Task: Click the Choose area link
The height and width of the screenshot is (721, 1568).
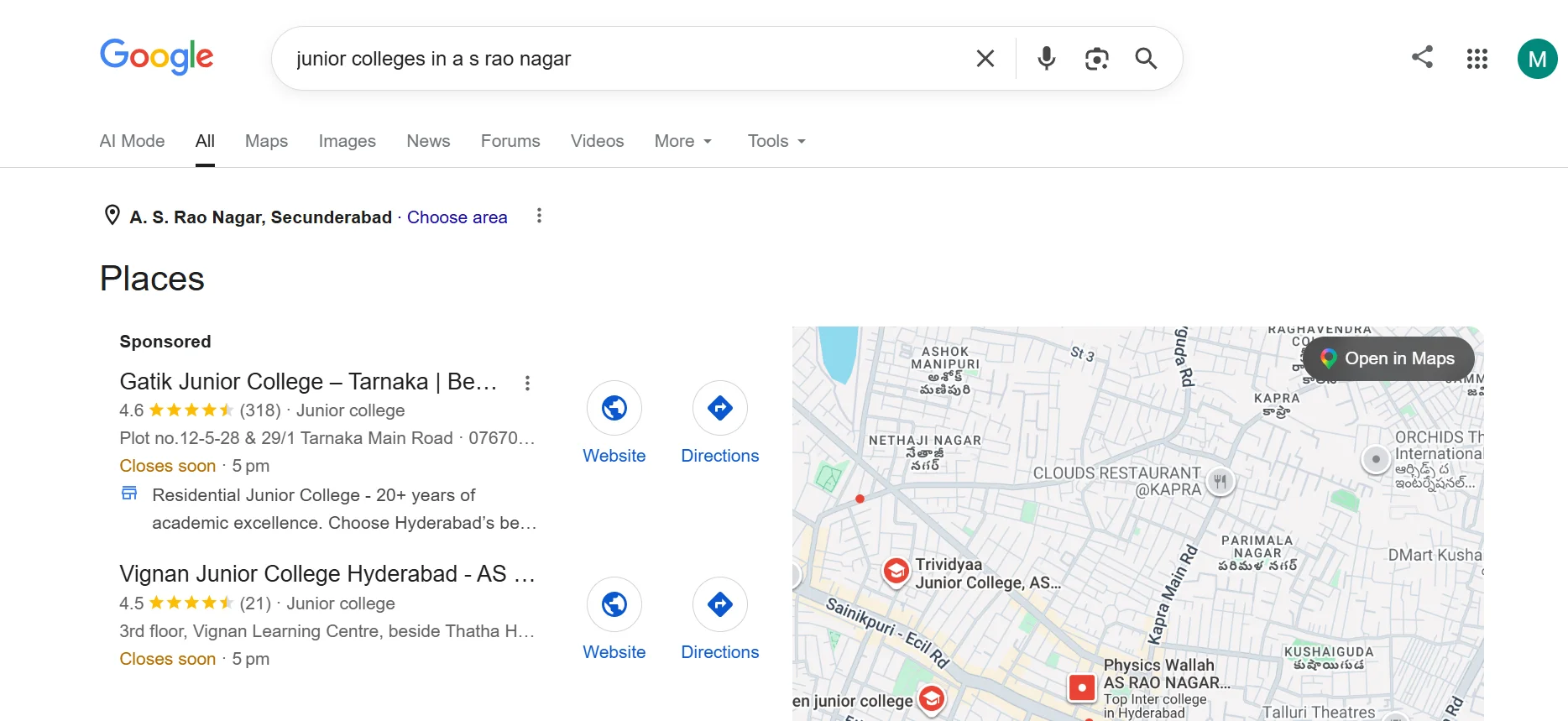Action: pyautogui.click(x=457, y=217)
